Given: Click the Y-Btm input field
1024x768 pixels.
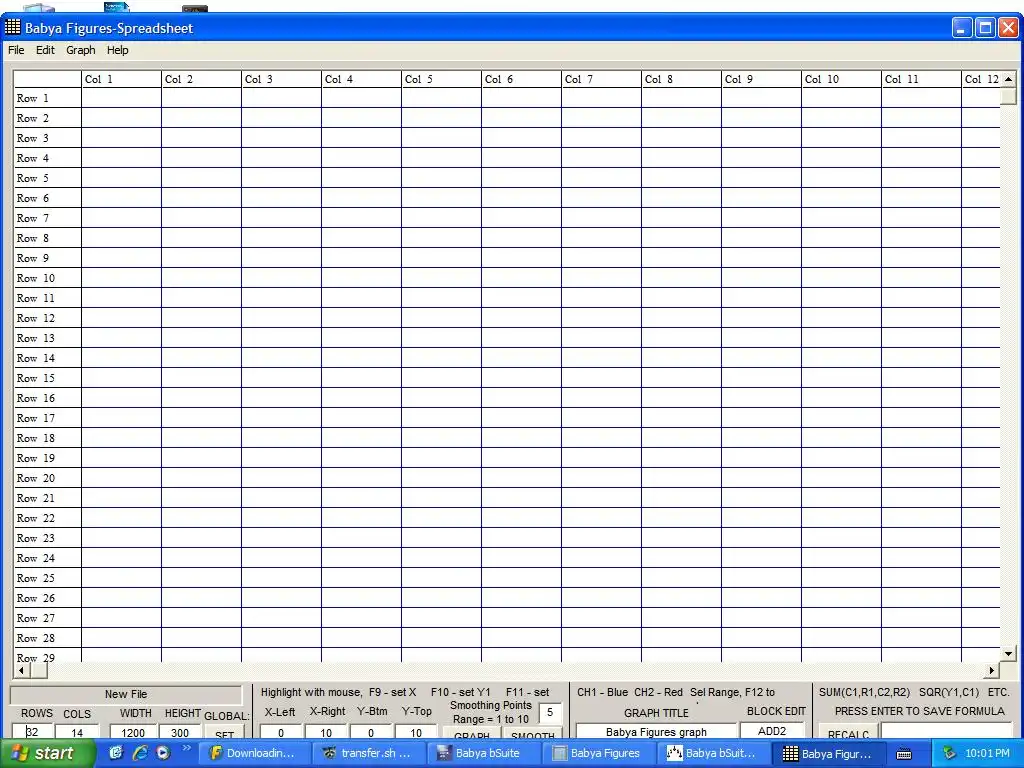Looking at the screenshot, I should (371, 732).
